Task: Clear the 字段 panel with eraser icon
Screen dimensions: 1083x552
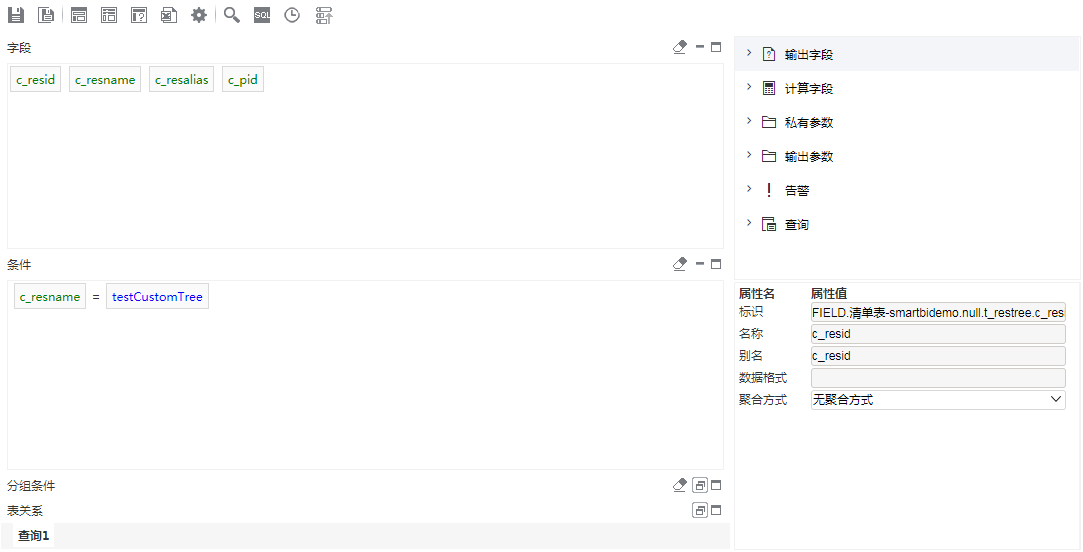Action: (680, 47)
